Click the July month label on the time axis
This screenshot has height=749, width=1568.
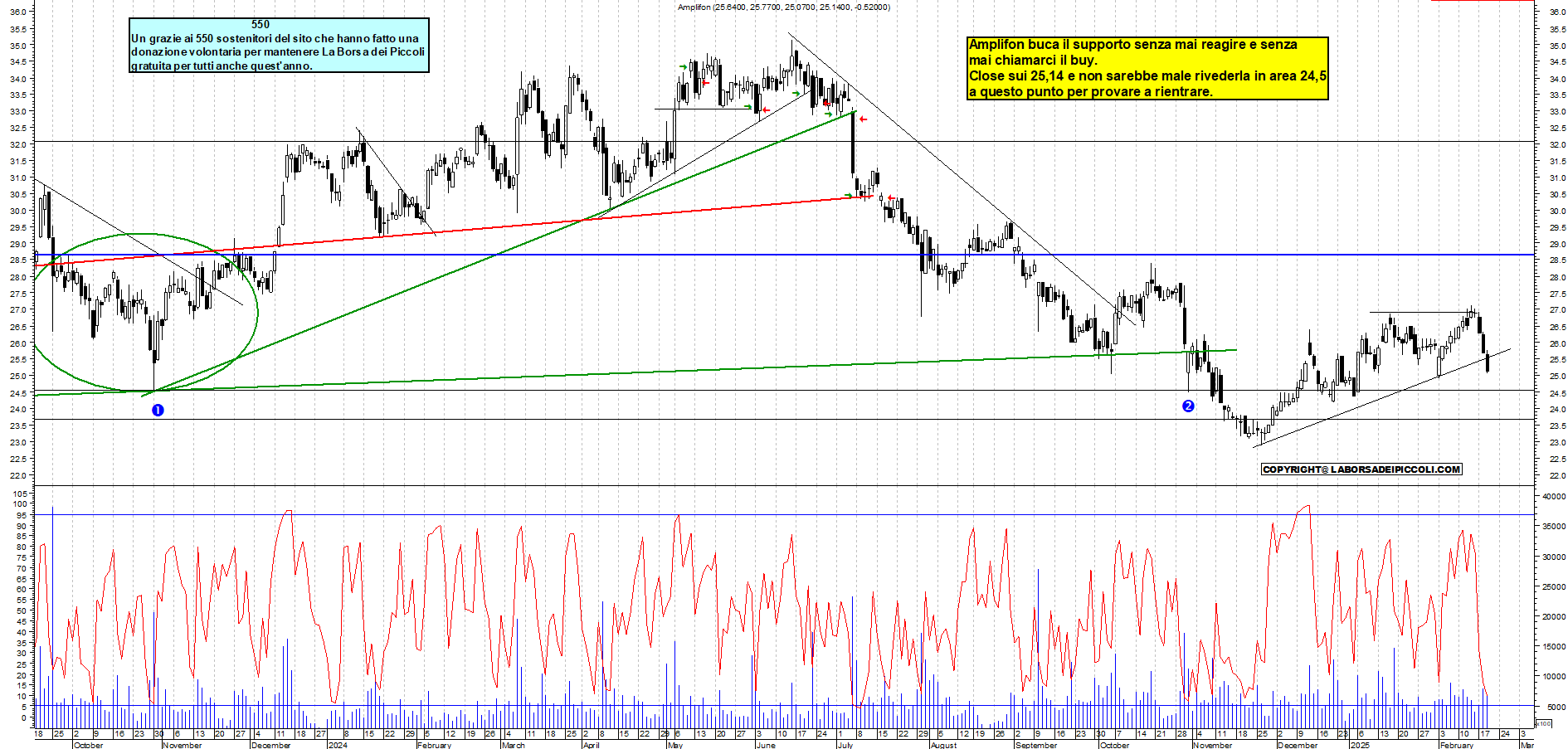pyautogui.click(x=845, y=745)
